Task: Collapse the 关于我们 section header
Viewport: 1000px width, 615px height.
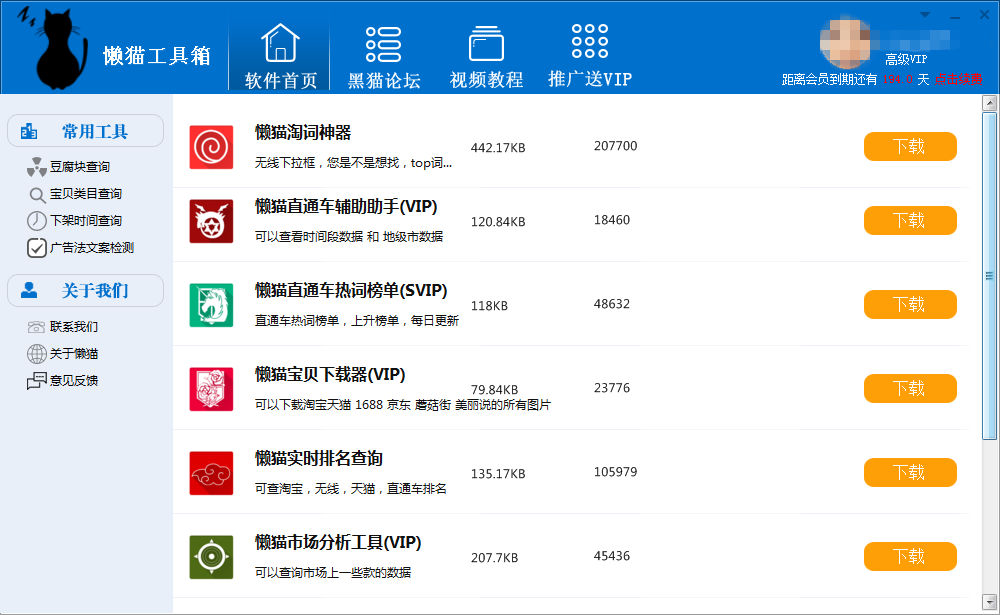Action: tap(85, 291)
